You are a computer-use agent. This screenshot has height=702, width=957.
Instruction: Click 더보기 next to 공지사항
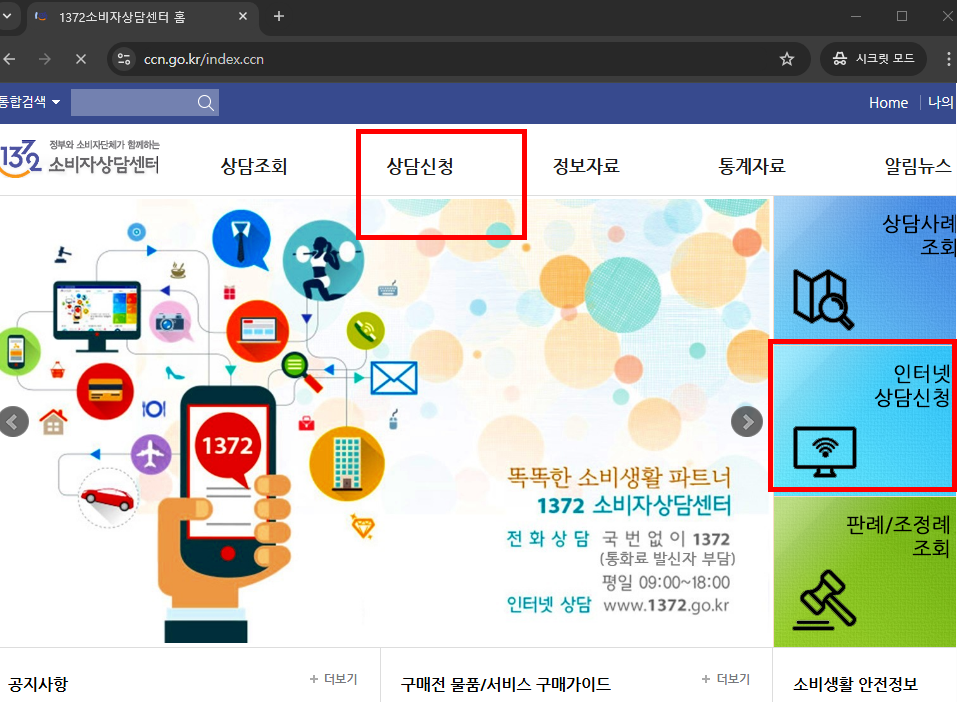click(x=333, y=679)
